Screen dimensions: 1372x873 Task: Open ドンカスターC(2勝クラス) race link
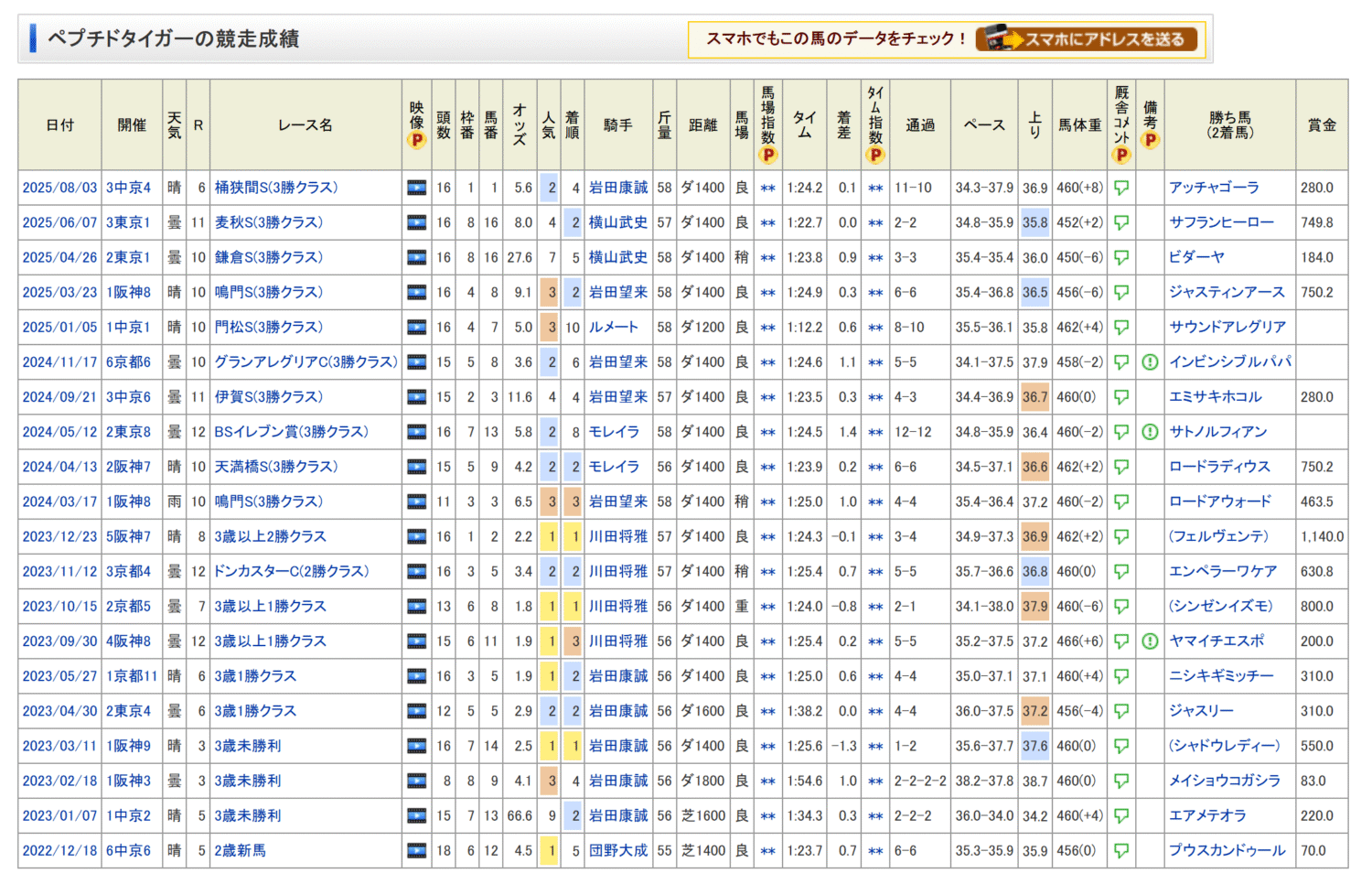click(x=292, y=571)
